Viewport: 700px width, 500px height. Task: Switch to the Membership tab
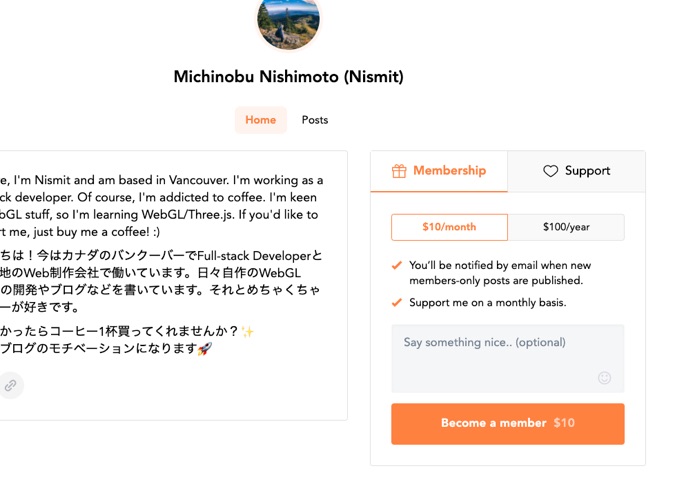439,171
